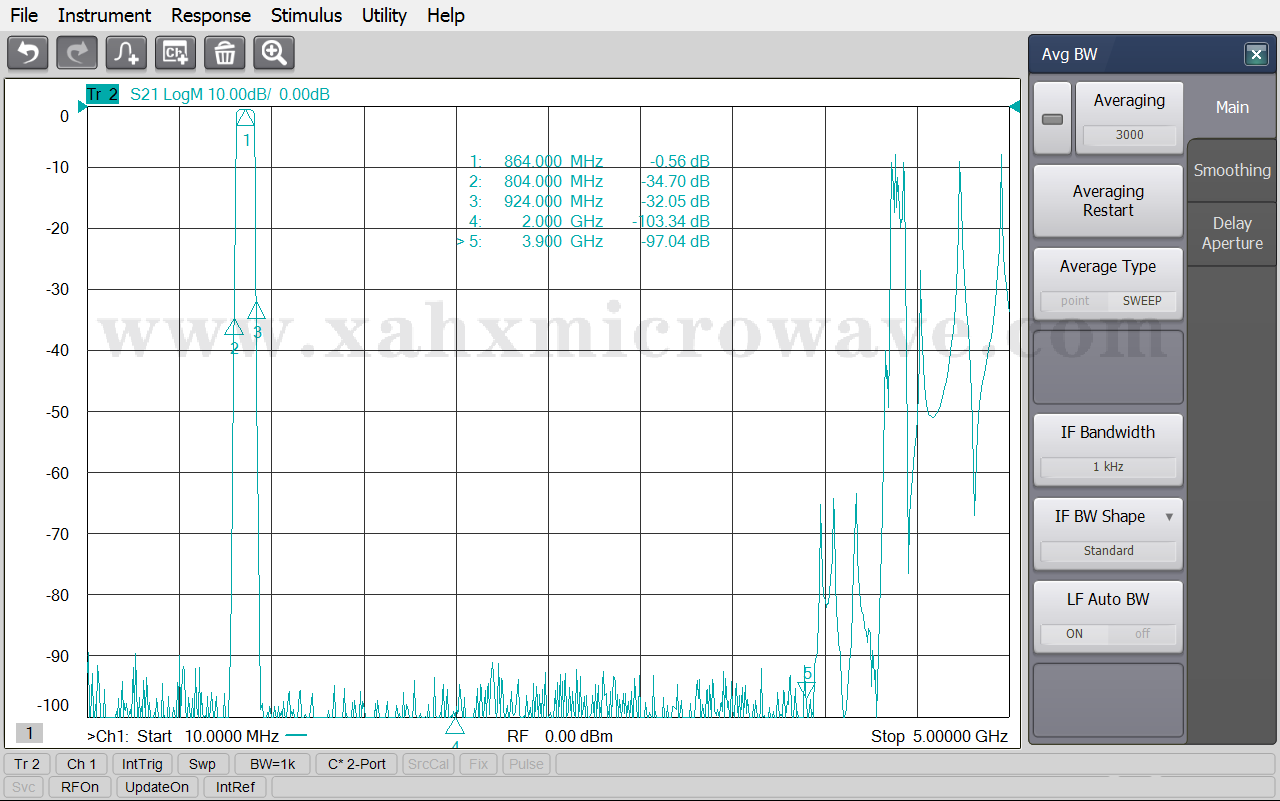Select marker 1 triangle on the trace peak

(246, 119)
